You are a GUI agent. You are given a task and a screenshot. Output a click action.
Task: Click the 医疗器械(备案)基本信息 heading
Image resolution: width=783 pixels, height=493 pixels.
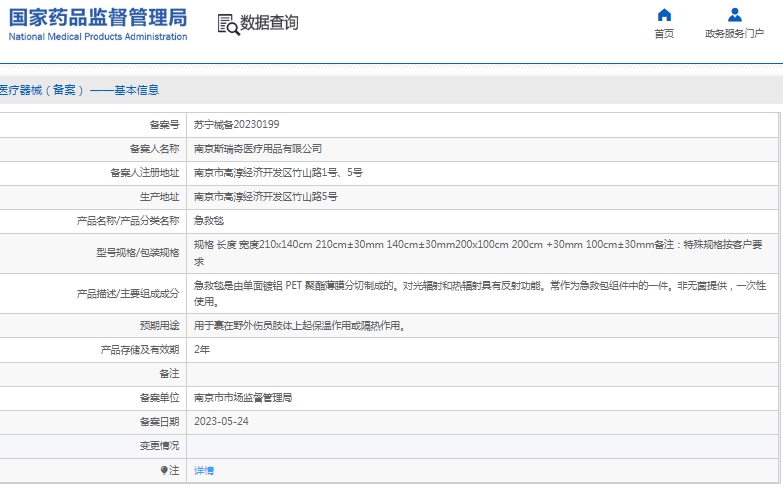pyautogui.click(x=79, y=90)
